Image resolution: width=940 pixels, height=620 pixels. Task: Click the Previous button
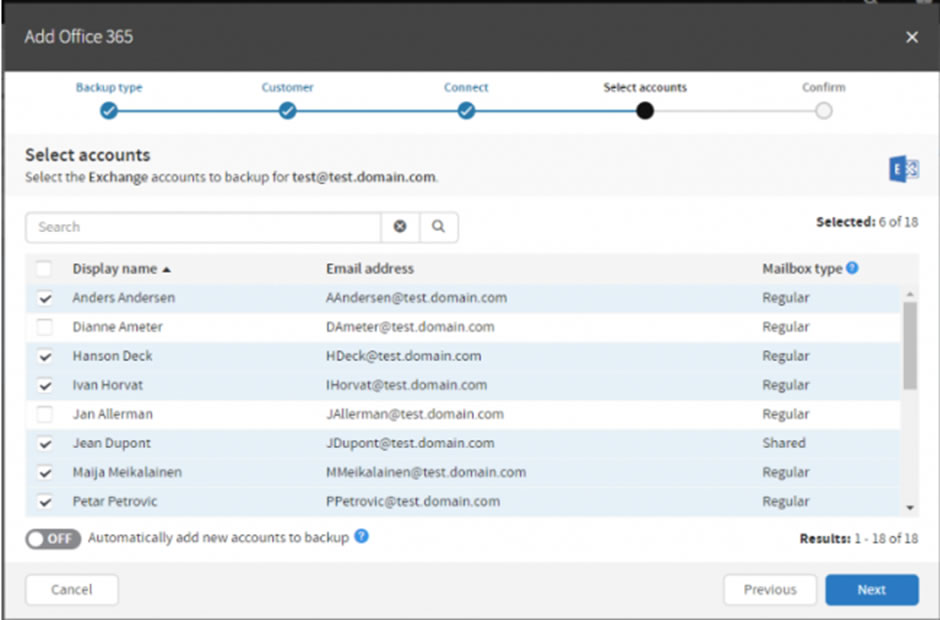coord(770,589)
